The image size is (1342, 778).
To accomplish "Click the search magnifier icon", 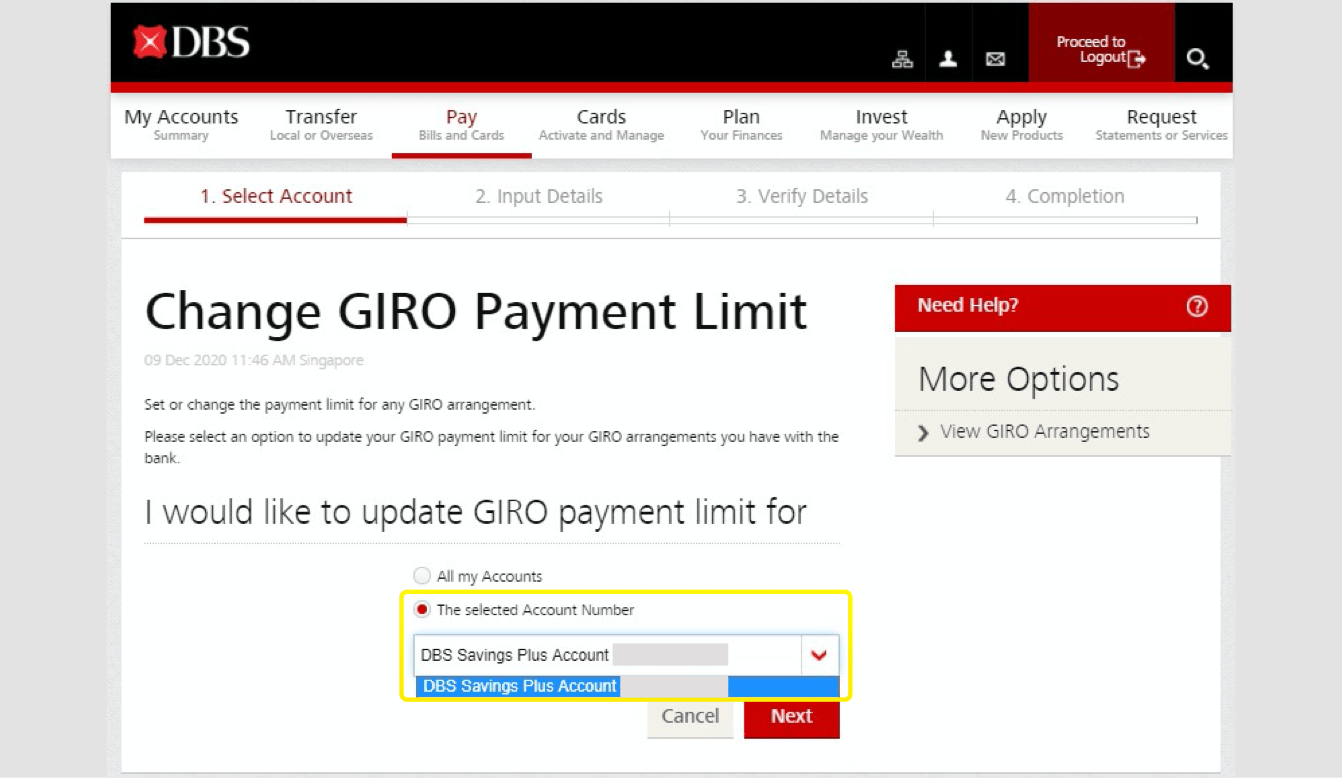I will (x=1198, y=59).
